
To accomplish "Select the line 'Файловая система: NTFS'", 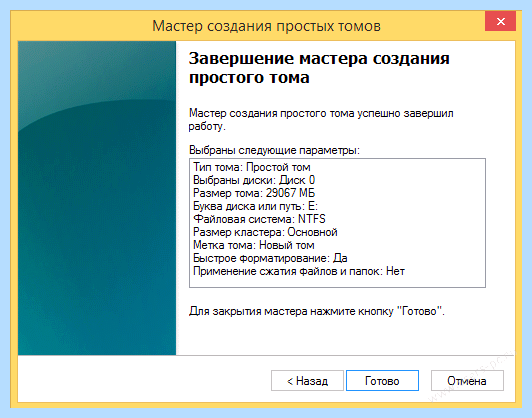I will 259,219.
